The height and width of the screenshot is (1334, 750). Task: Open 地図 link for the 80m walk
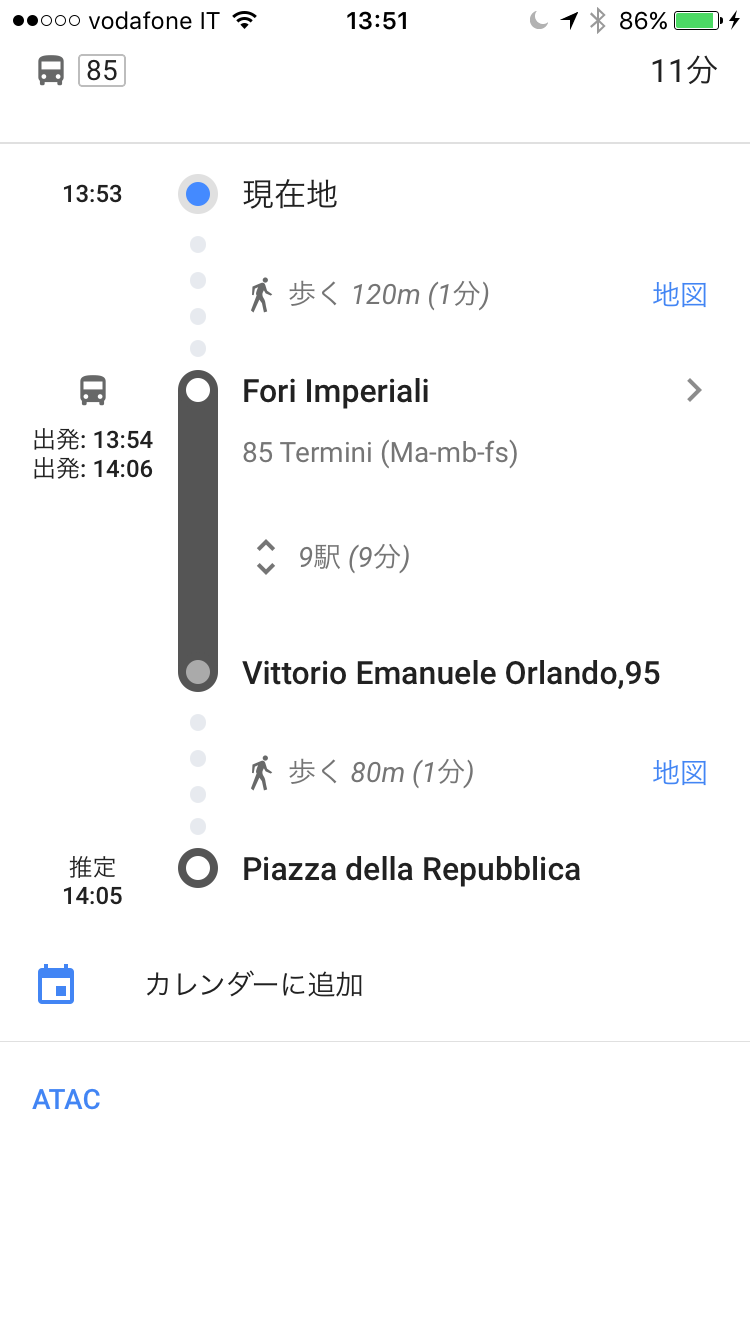point(680,772)
